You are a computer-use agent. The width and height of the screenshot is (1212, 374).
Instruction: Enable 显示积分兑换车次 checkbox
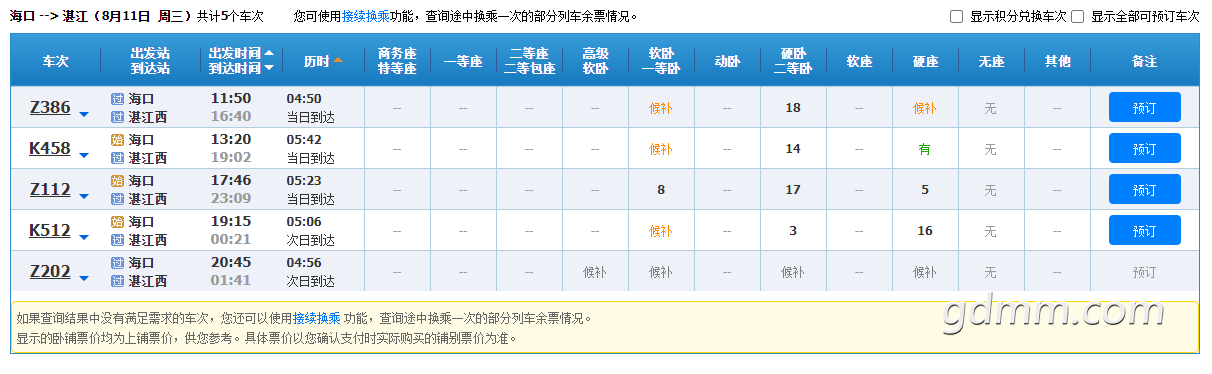pyautogui.click(x=956, y=16)
